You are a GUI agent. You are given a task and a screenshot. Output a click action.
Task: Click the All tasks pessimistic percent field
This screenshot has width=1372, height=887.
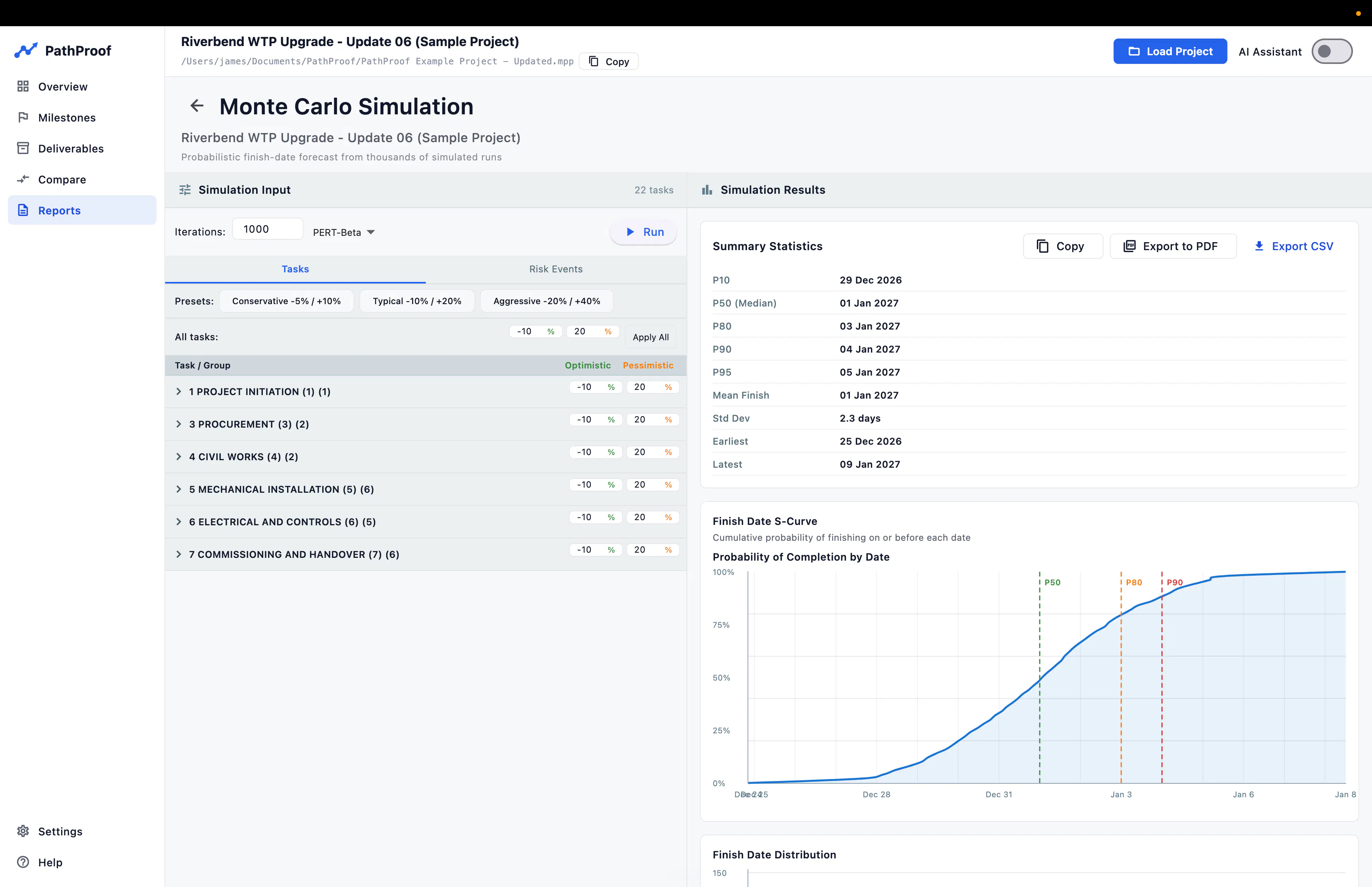[x=592, y=331]
